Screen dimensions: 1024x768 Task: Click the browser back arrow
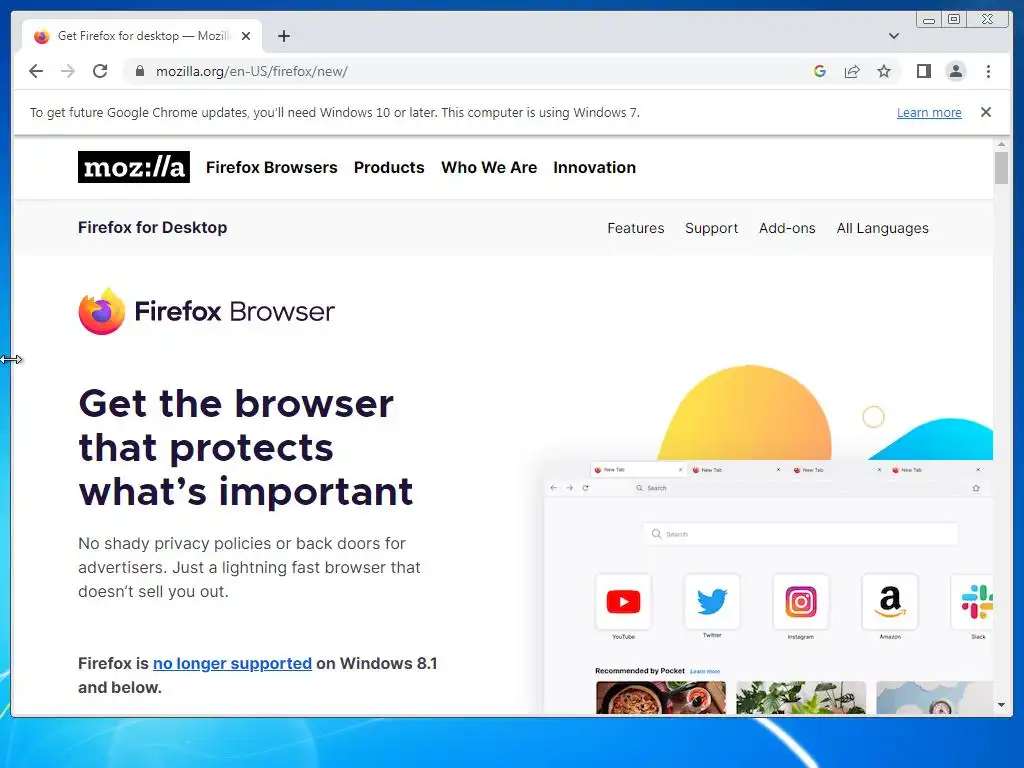click(x=36, y=71)
